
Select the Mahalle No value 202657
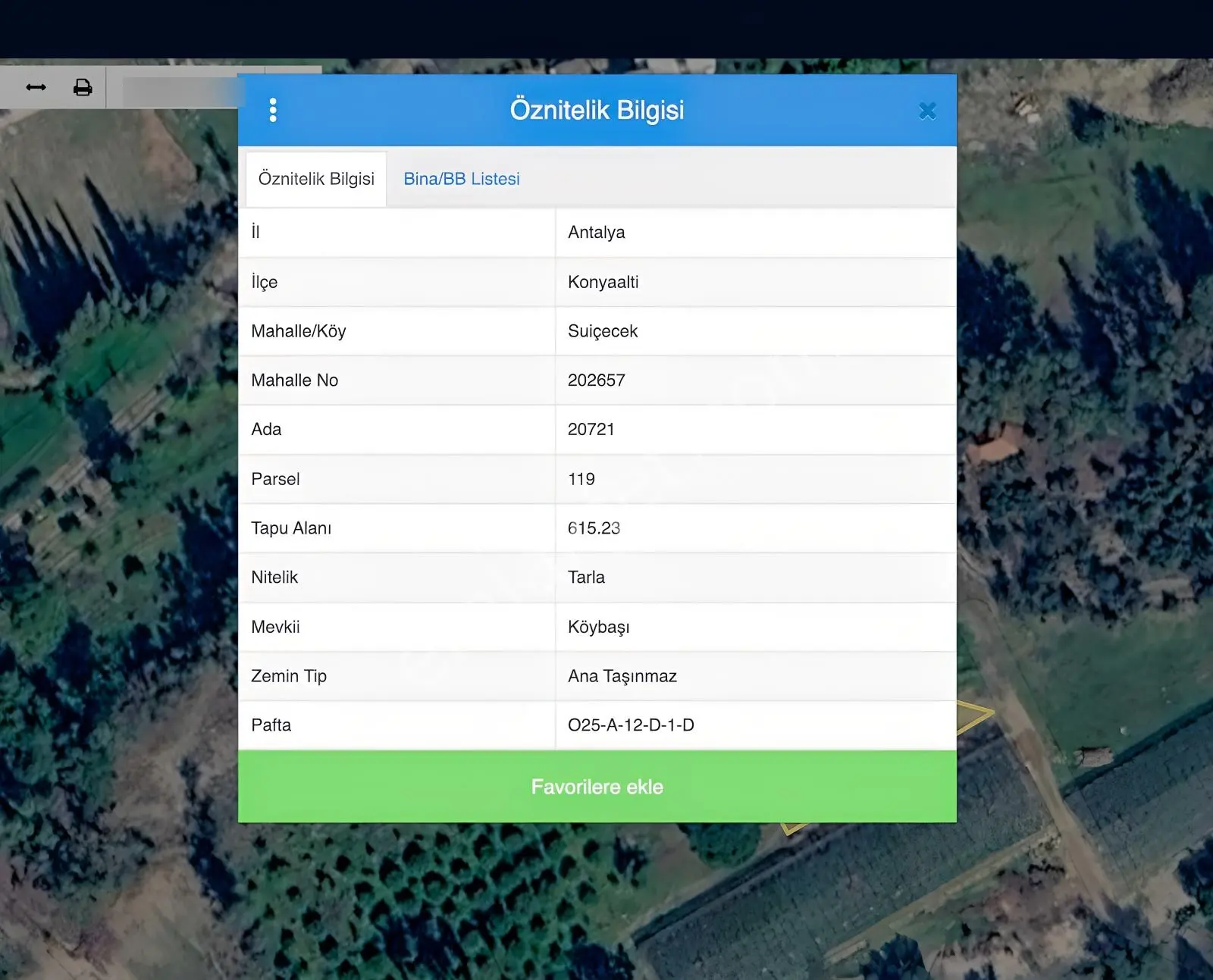[597, 380]
